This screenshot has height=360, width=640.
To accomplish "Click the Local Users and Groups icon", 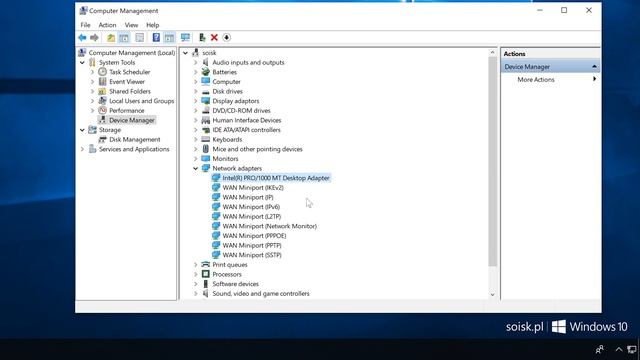I will [x=102, y=101].
